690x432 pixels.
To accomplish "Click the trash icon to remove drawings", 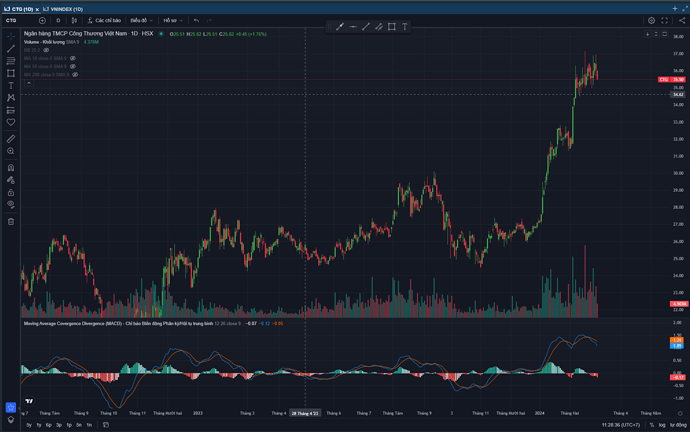I will [x=11, y=222].
